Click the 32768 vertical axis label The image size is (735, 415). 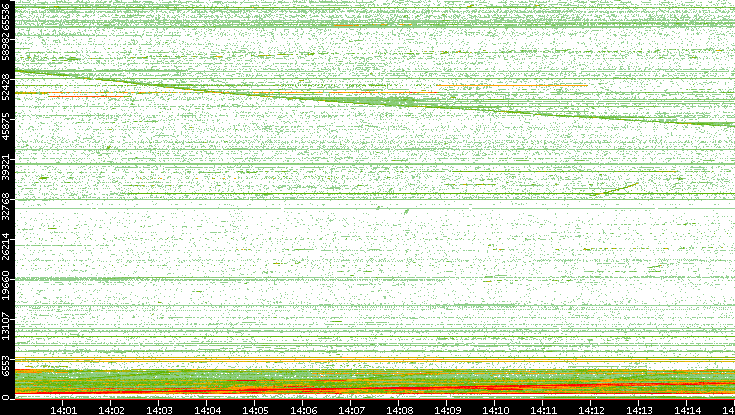point(8,205)
